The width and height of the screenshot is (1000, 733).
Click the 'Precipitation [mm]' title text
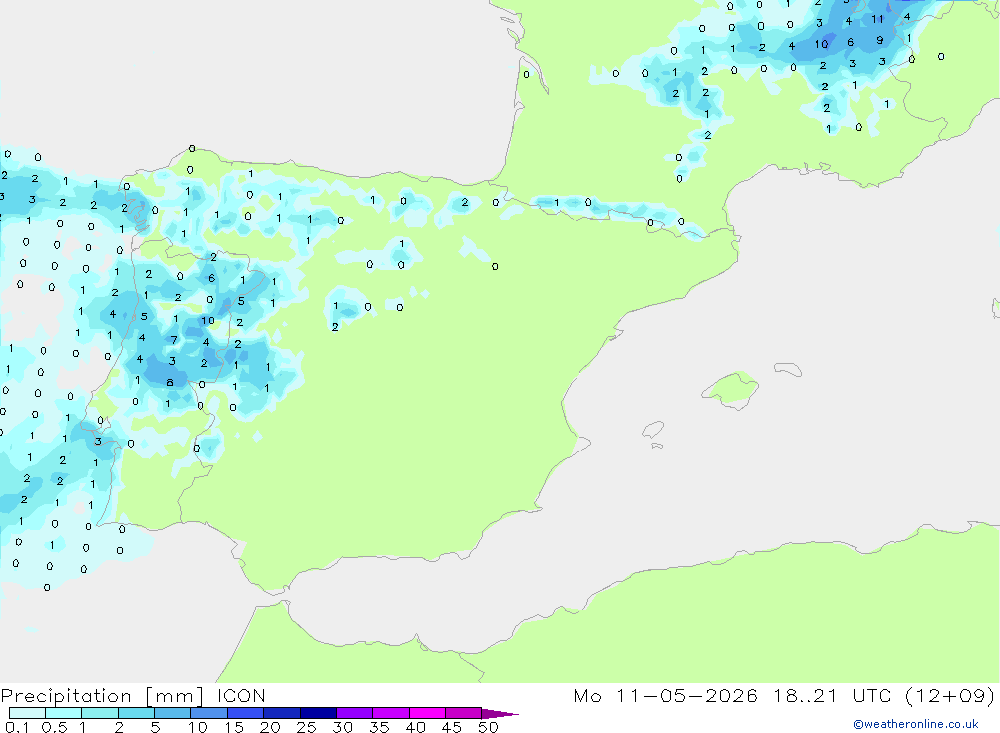tap(102, 696)
